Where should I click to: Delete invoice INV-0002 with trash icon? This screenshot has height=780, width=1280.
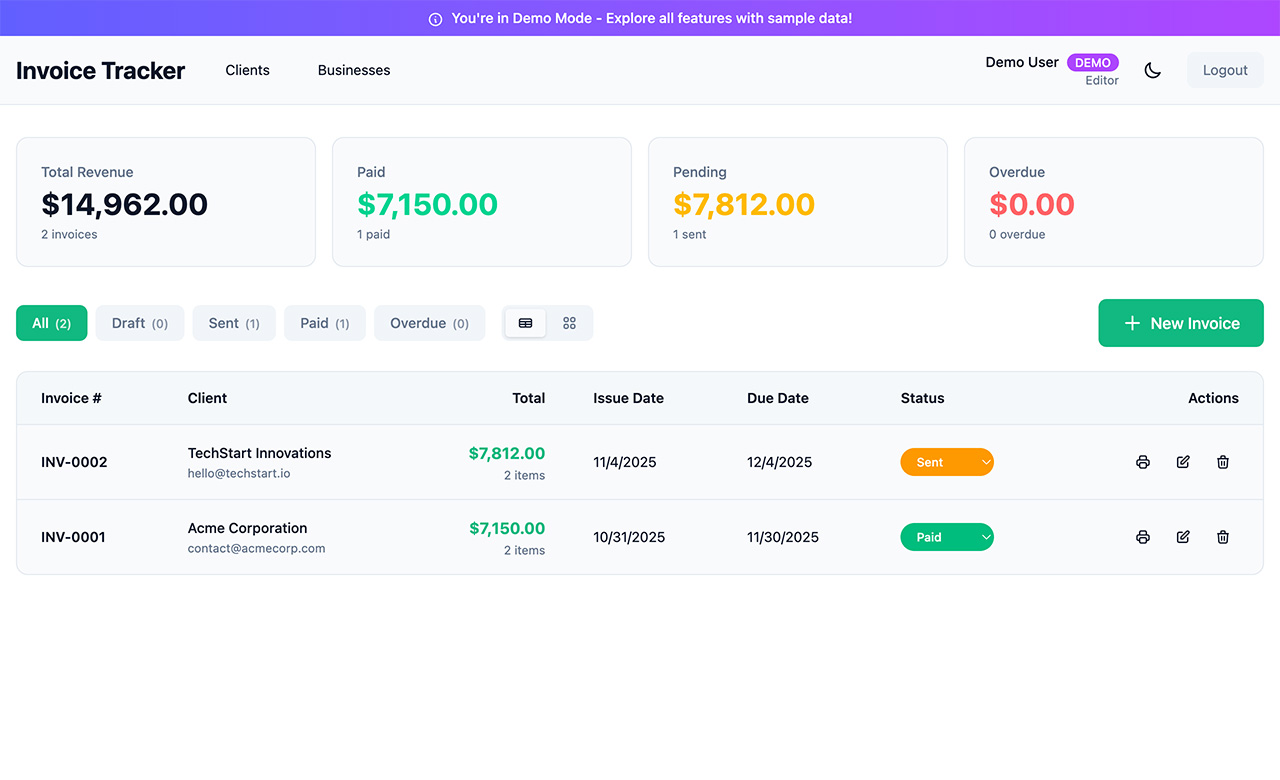tap(1222, 462)
